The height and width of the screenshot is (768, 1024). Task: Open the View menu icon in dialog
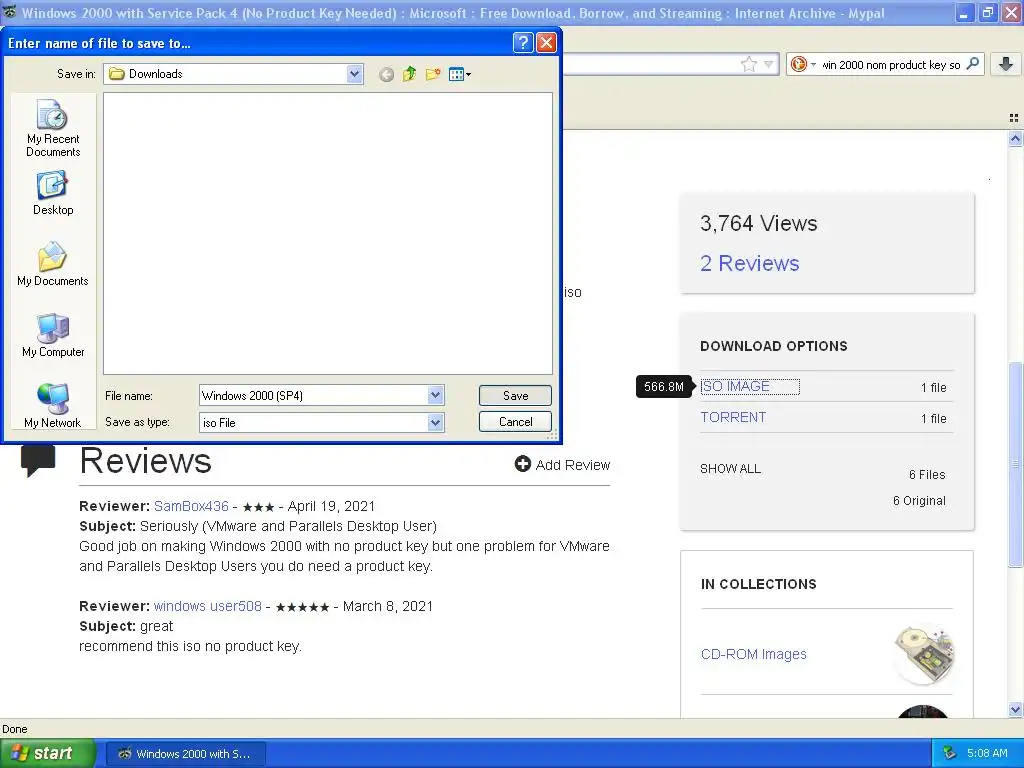(x=460, y=74)
